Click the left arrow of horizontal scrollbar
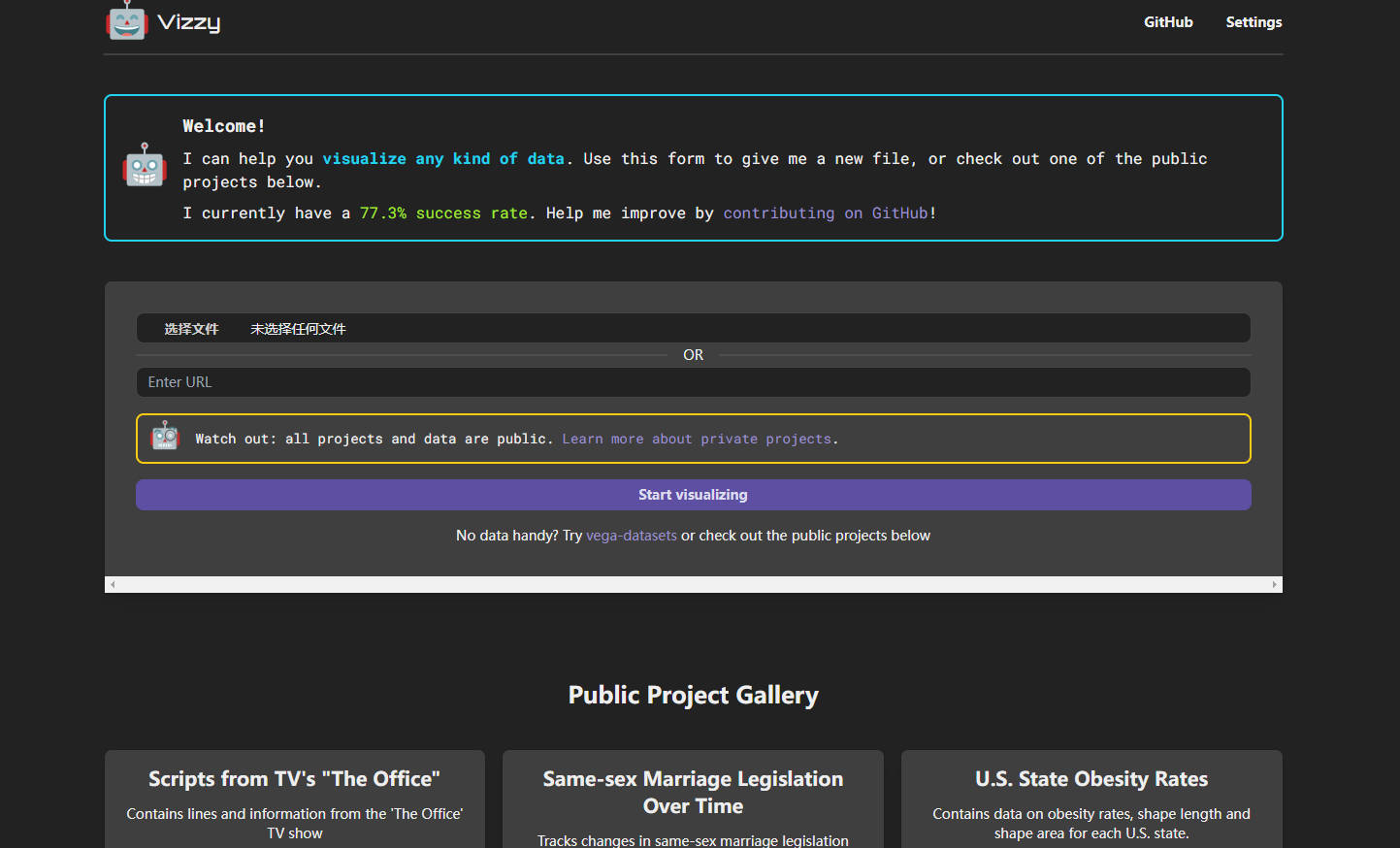This screenshot has width=1400, height=848. (x=113, y=584)
